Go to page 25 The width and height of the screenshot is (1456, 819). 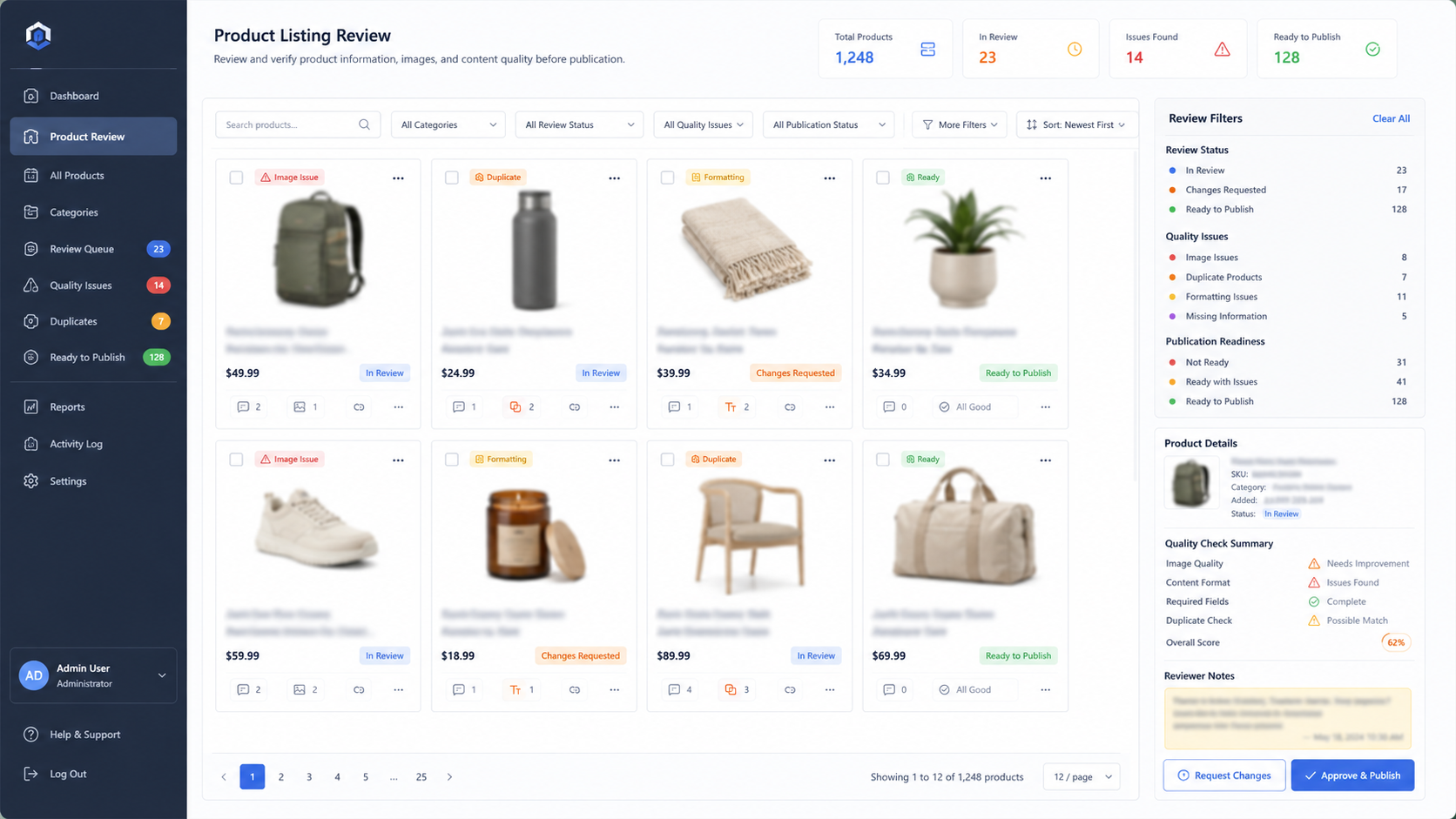421,776
